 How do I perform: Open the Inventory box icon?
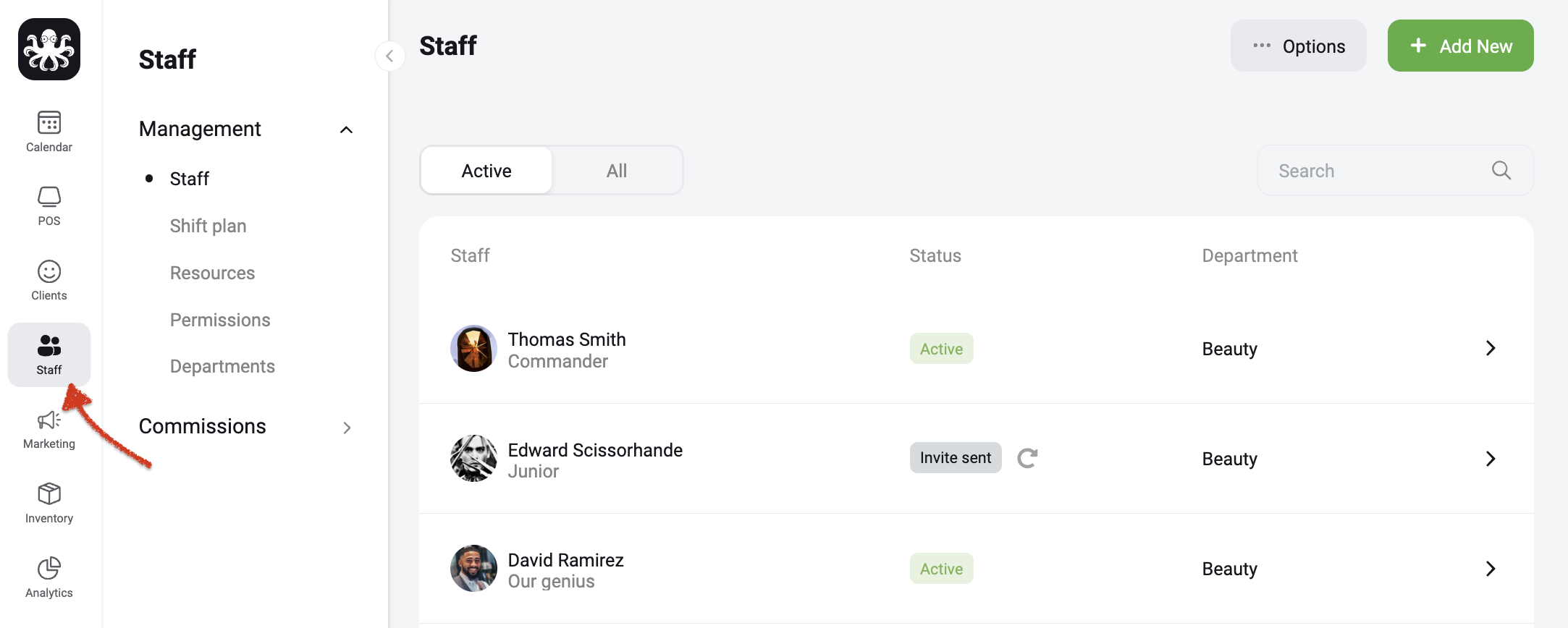[49, 494]
